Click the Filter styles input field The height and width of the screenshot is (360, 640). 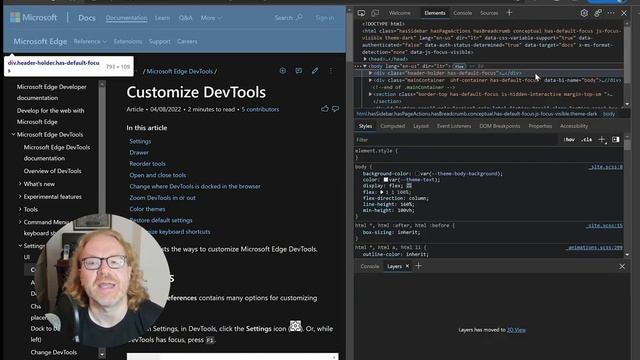click(x=456, y=140)
